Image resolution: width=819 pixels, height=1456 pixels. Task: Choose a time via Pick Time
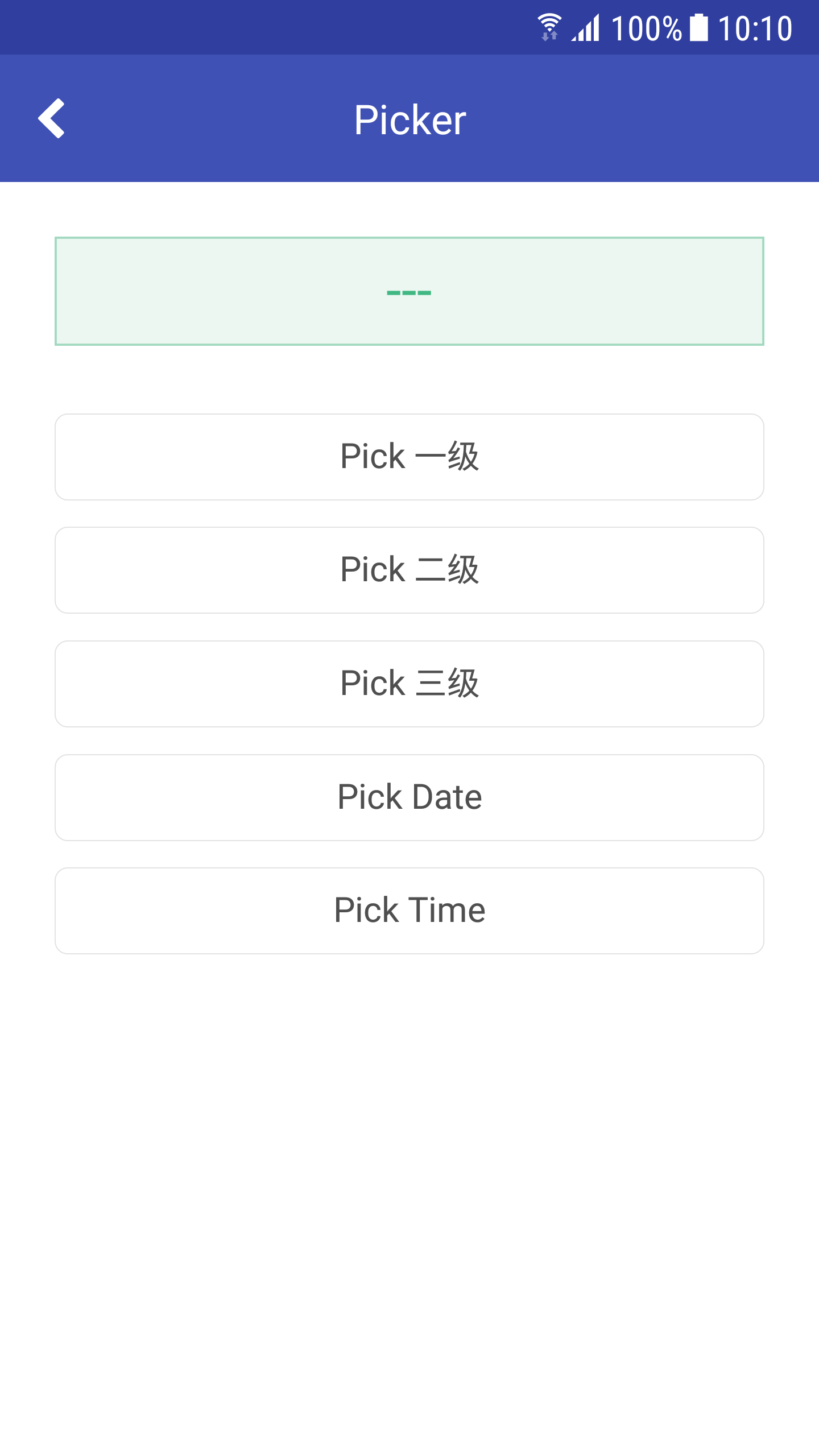click(x=409, y=911)
